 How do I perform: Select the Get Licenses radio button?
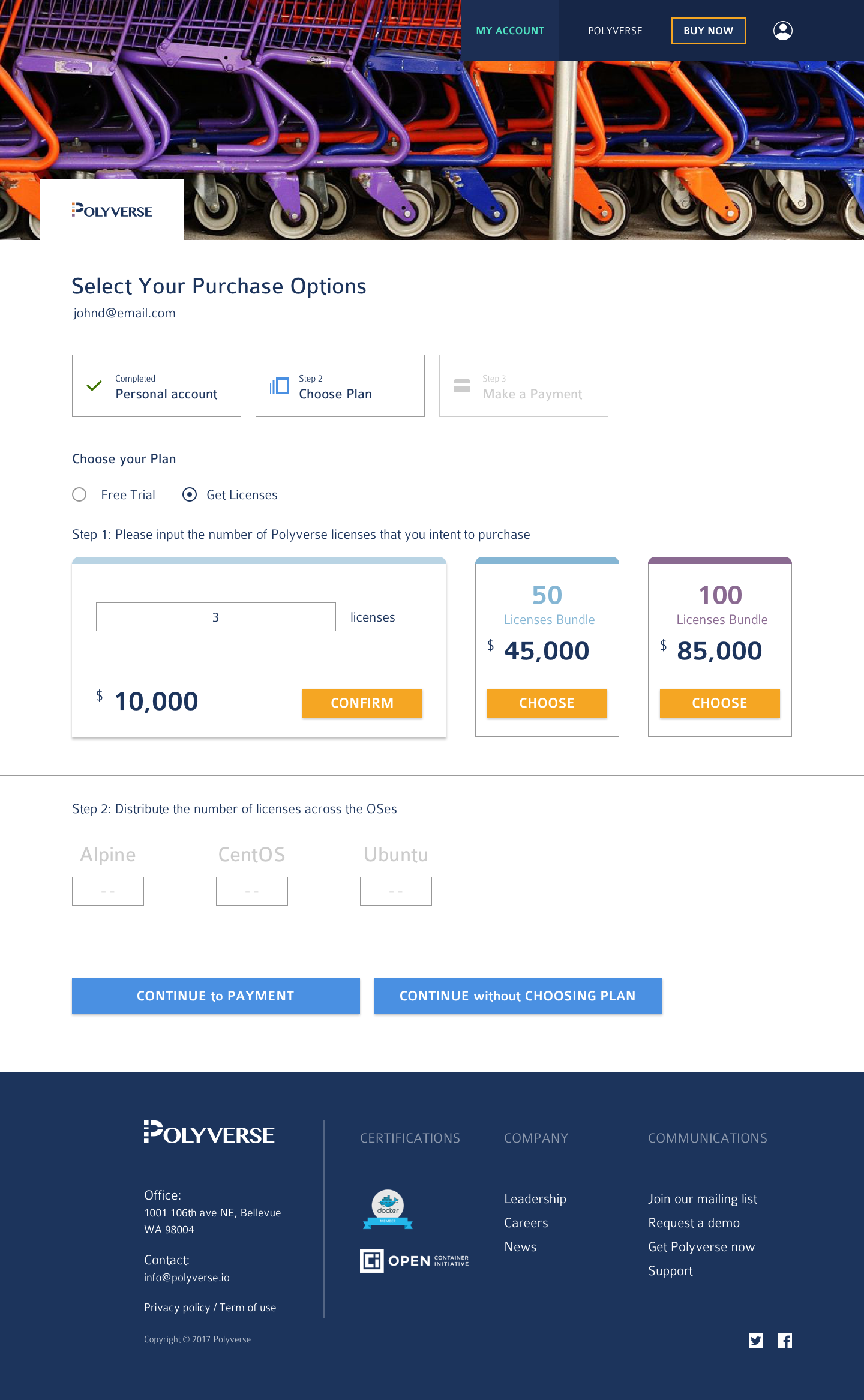(x=190, y=494)
